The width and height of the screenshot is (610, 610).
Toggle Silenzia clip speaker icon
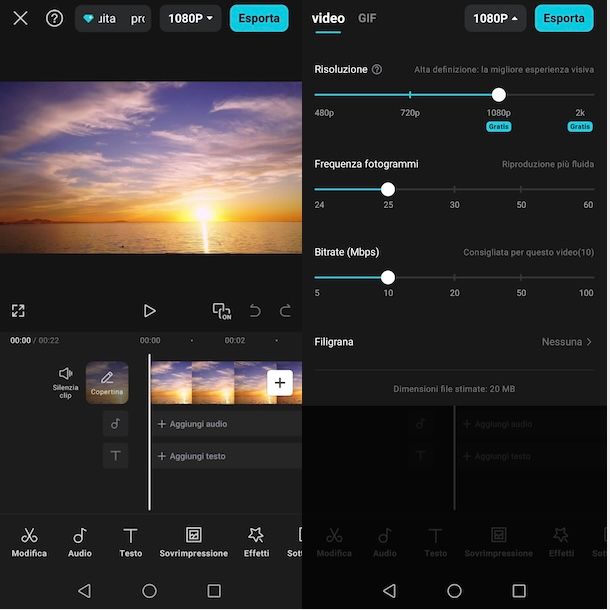pos(65,383)
